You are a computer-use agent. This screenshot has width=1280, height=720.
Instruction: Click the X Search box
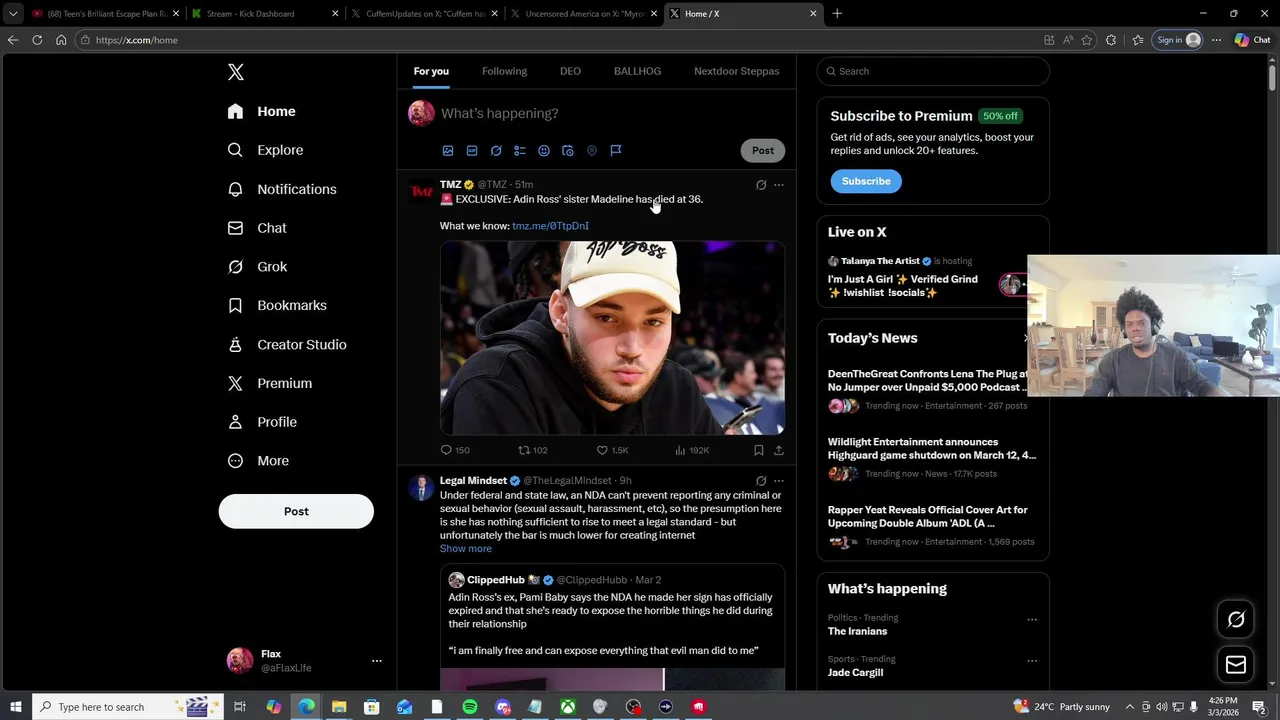(x=933, y=71)
